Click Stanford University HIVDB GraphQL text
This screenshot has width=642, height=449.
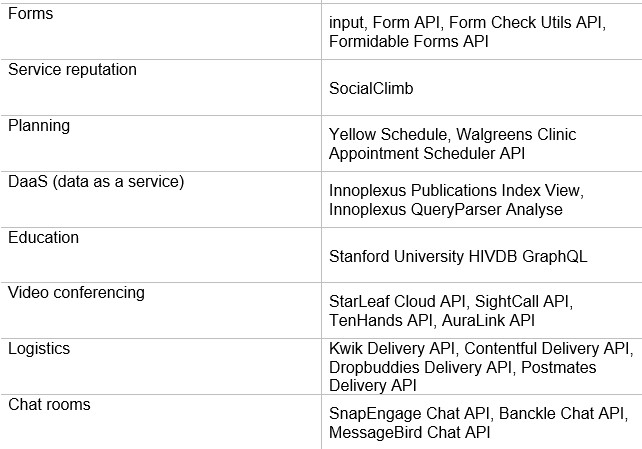[x=458, y=256]
